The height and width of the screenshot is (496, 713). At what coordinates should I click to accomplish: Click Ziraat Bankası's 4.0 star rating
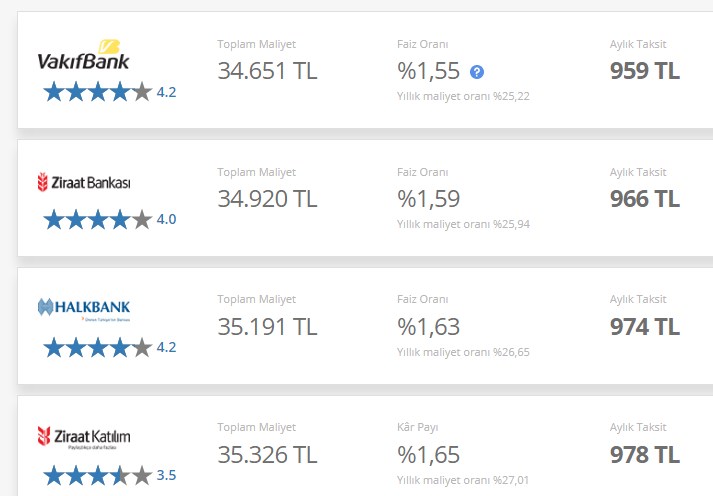point(110,219)
